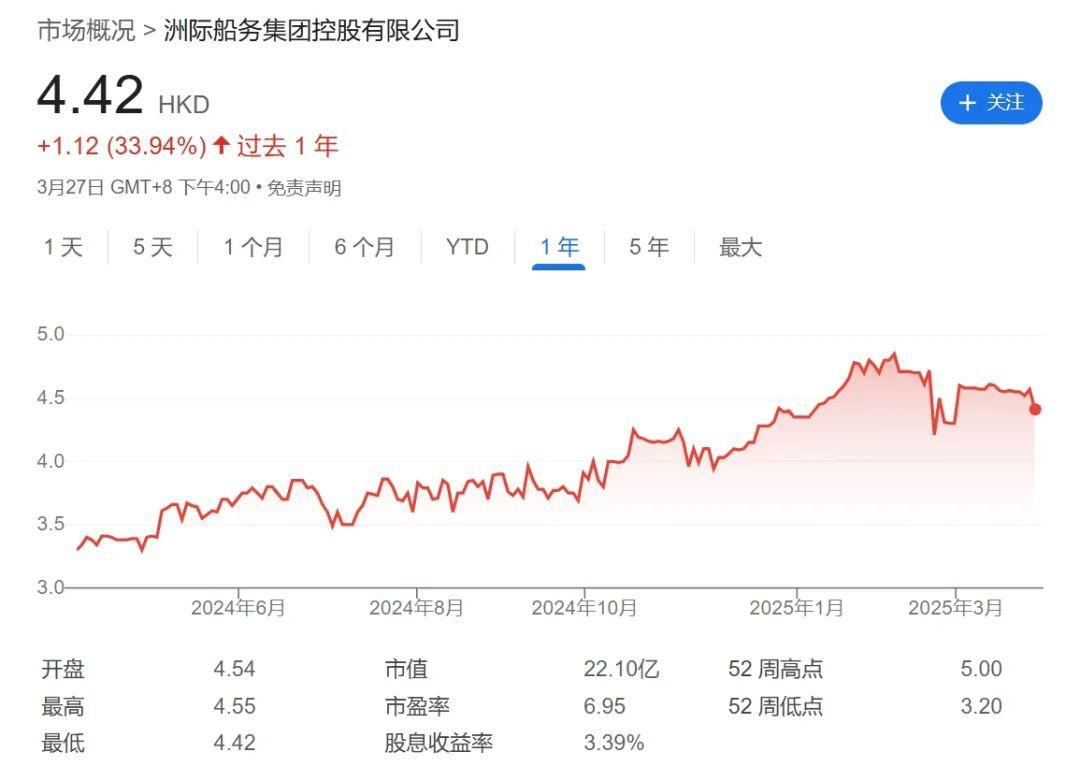The image size is (1080, 781).
Task: Click the 市盈率 label
Action: [417, 706]
